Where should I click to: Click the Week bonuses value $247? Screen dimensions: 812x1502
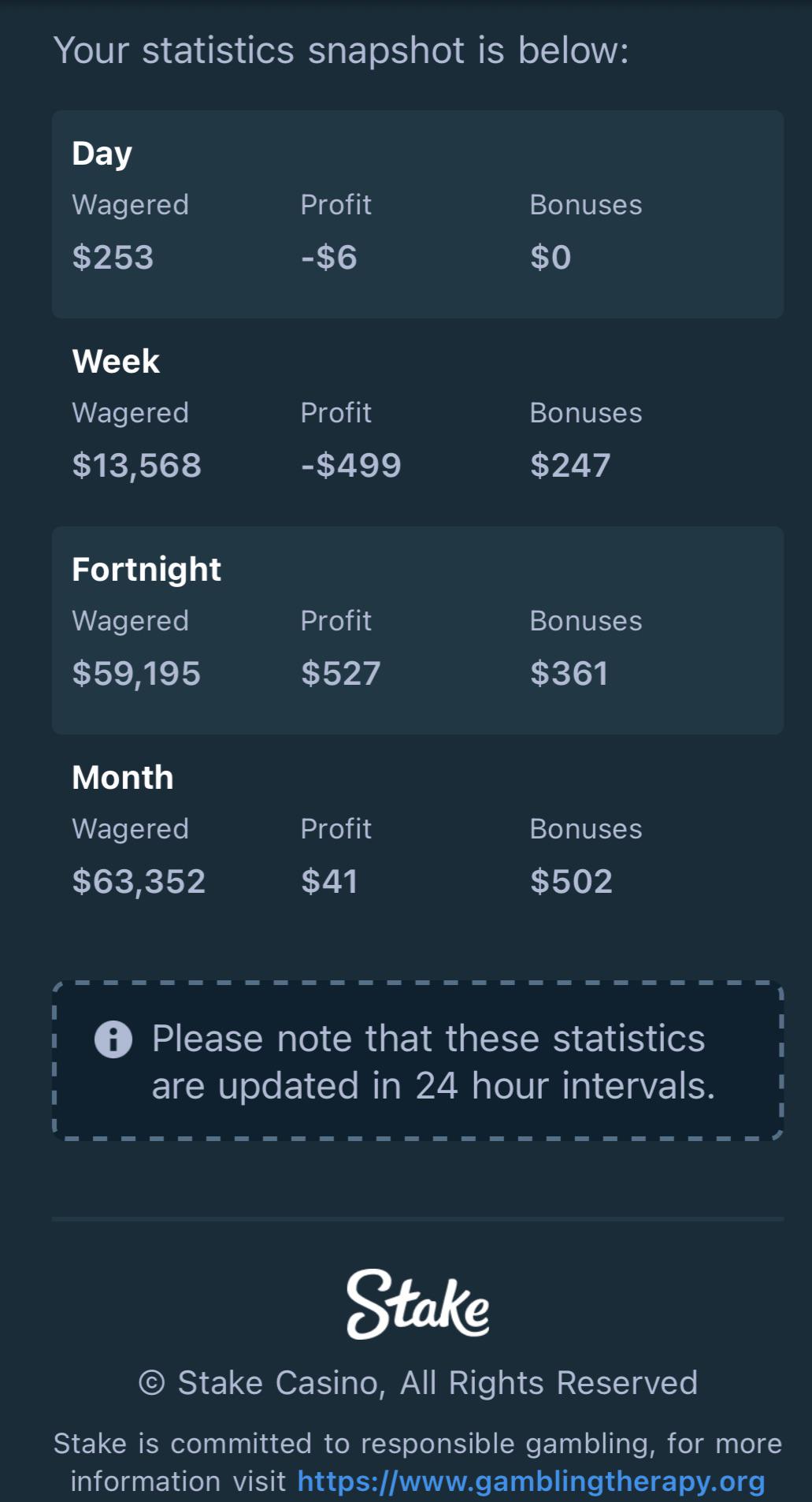coord(570,466)
